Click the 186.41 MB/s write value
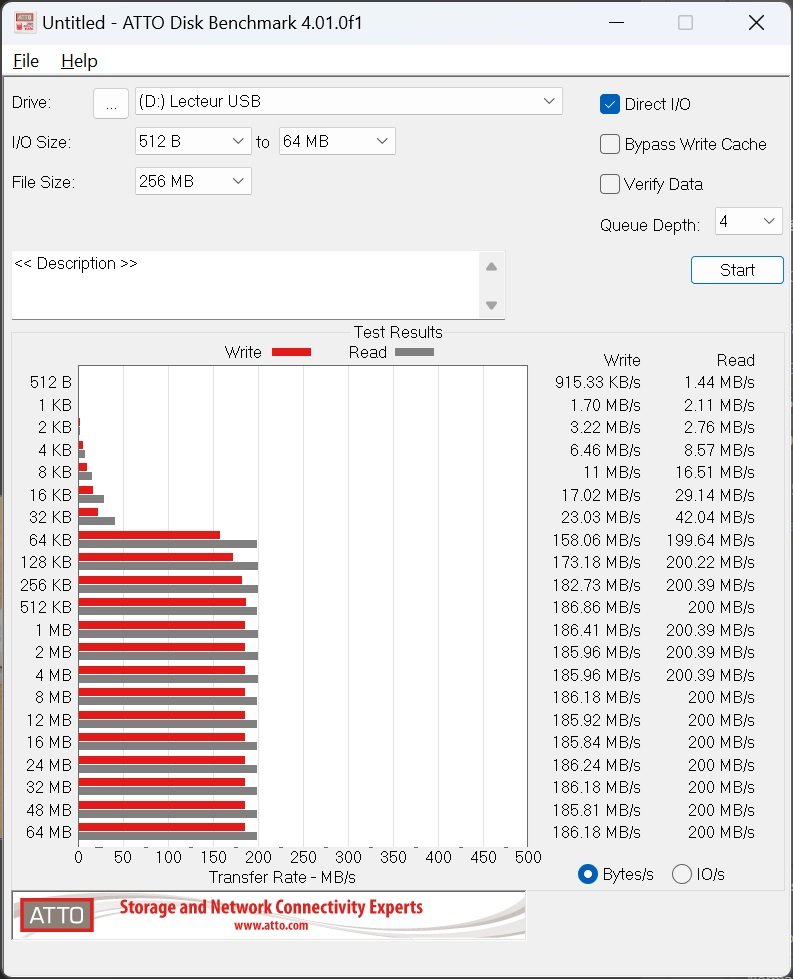The width and height of the screenshot is (793, 979). click(x=596, y=630)
